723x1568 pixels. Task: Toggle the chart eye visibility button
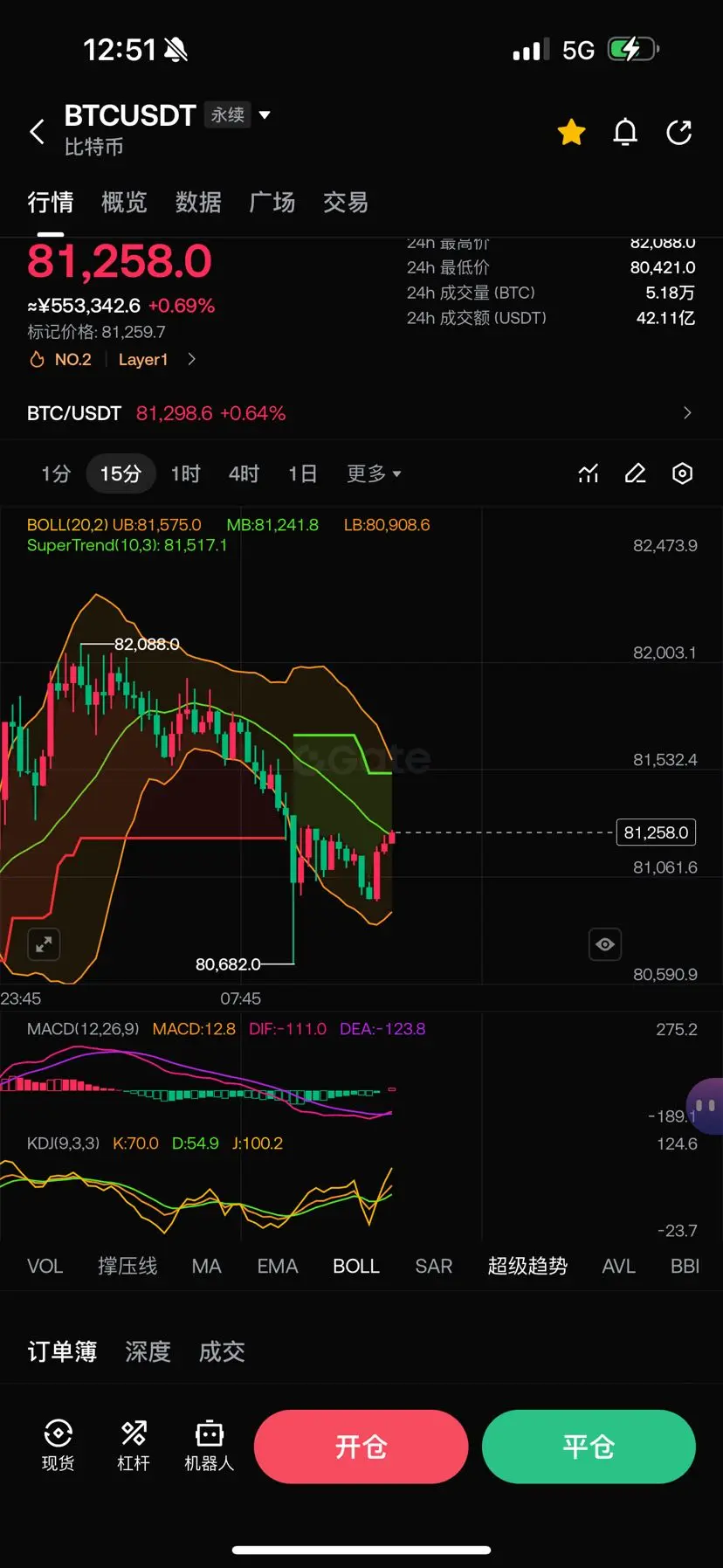[605, 944]
